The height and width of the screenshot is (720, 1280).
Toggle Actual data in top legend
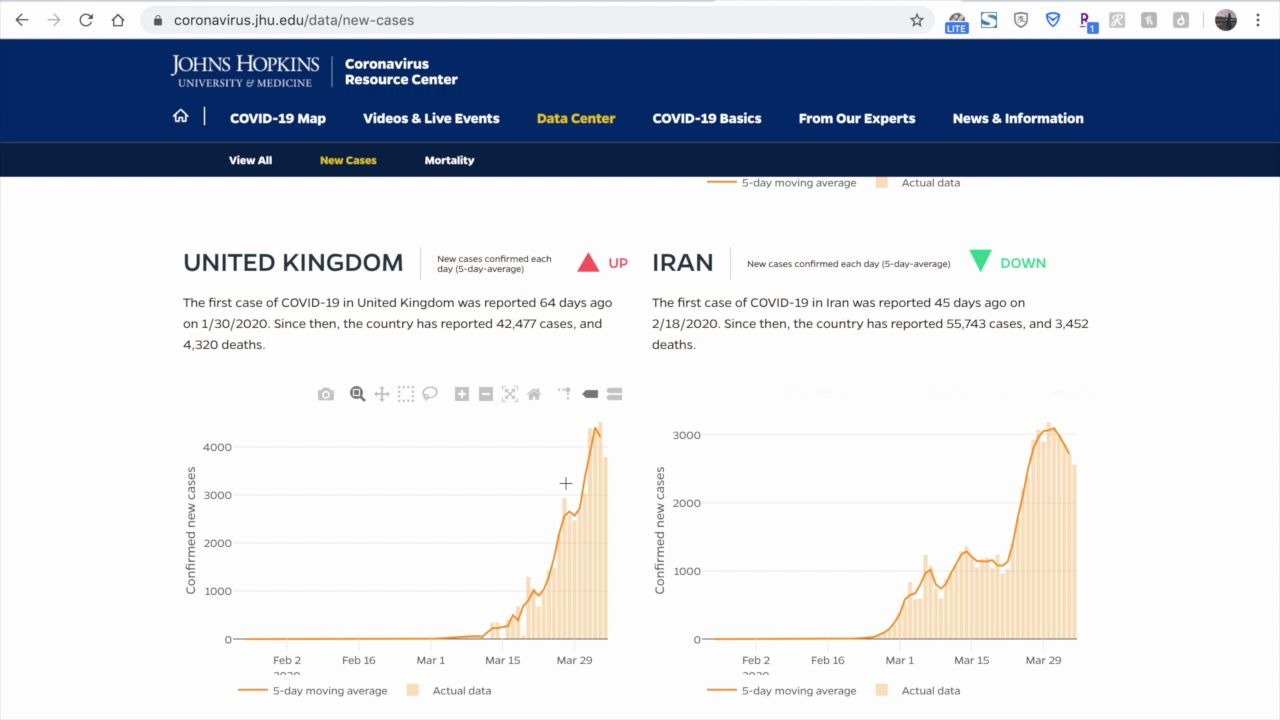(x=917, y=183)
